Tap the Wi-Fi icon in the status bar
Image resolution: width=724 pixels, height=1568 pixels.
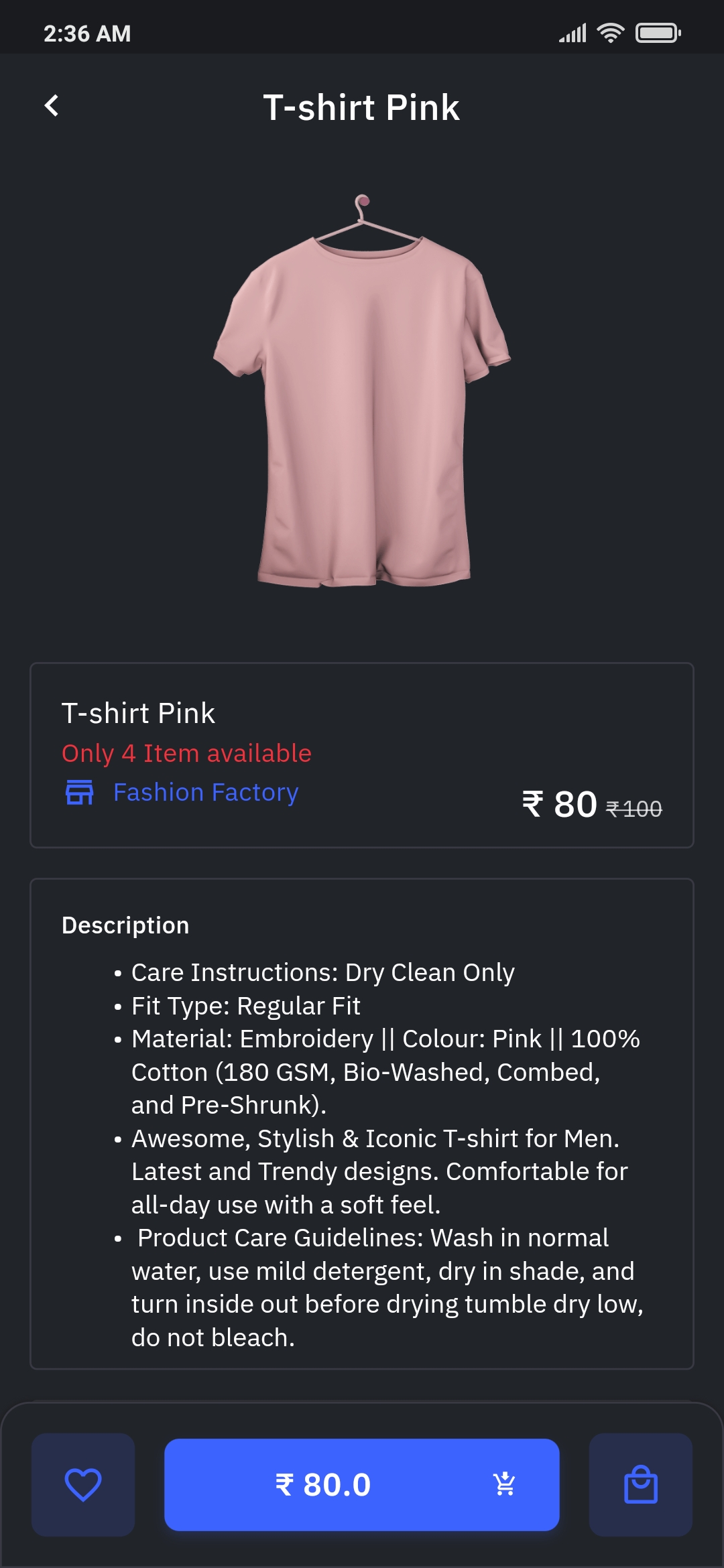[x=610, y=33]
